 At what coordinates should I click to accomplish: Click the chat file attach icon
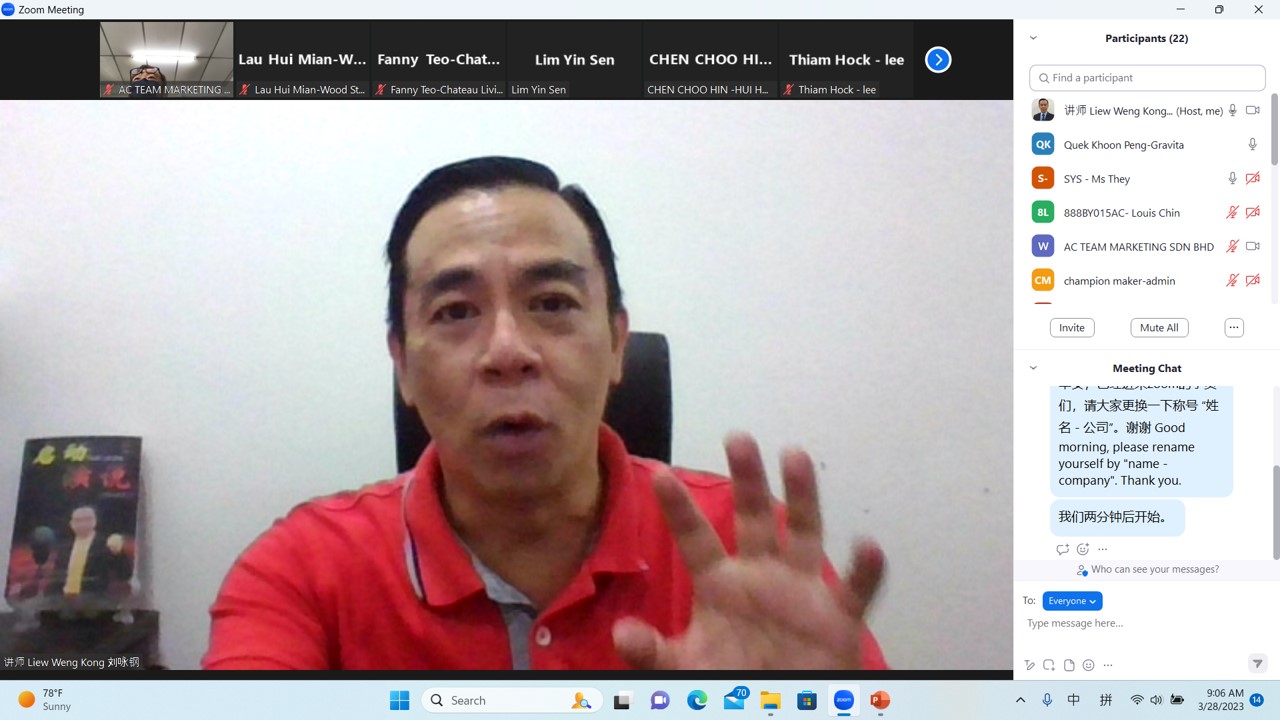[1069, 665]
